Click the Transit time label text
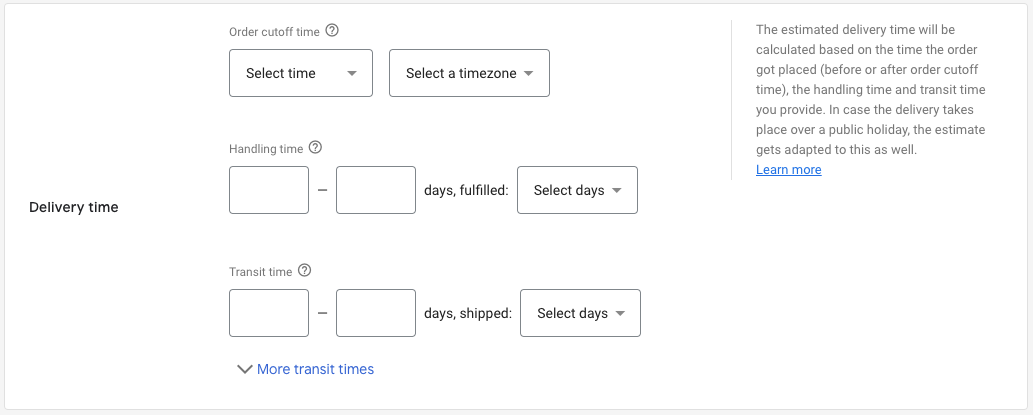 (x=260, y=272)
